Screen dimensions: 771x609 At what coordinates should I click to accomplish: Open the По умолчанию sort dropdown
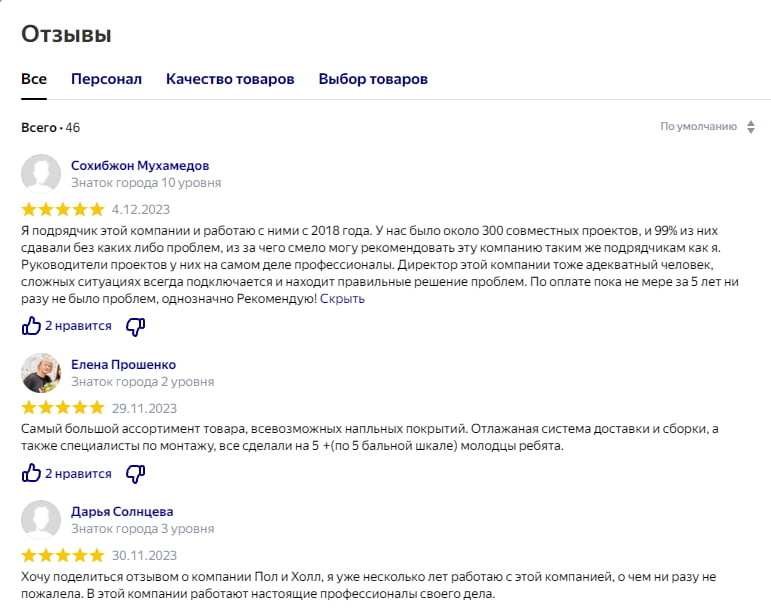click(698, 127)
